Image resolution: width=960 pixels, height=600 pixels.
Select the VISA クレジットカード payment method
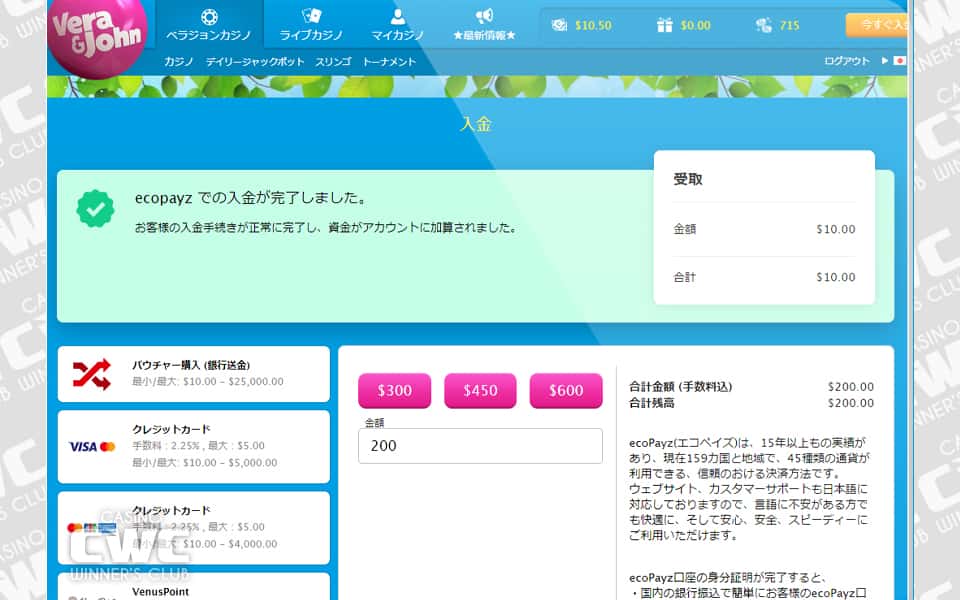coord(193,446)
